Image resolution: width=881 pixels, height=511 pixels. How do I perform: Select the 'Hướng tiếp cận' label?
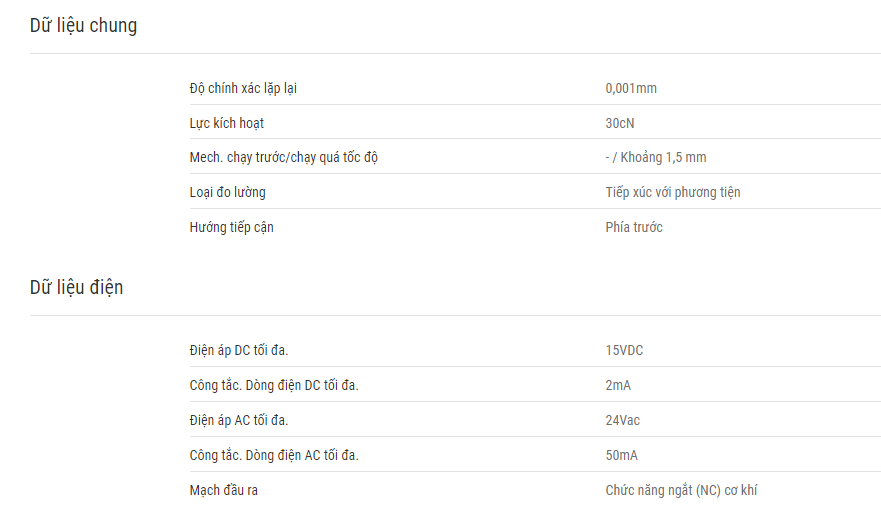click(x=231, y=227)
